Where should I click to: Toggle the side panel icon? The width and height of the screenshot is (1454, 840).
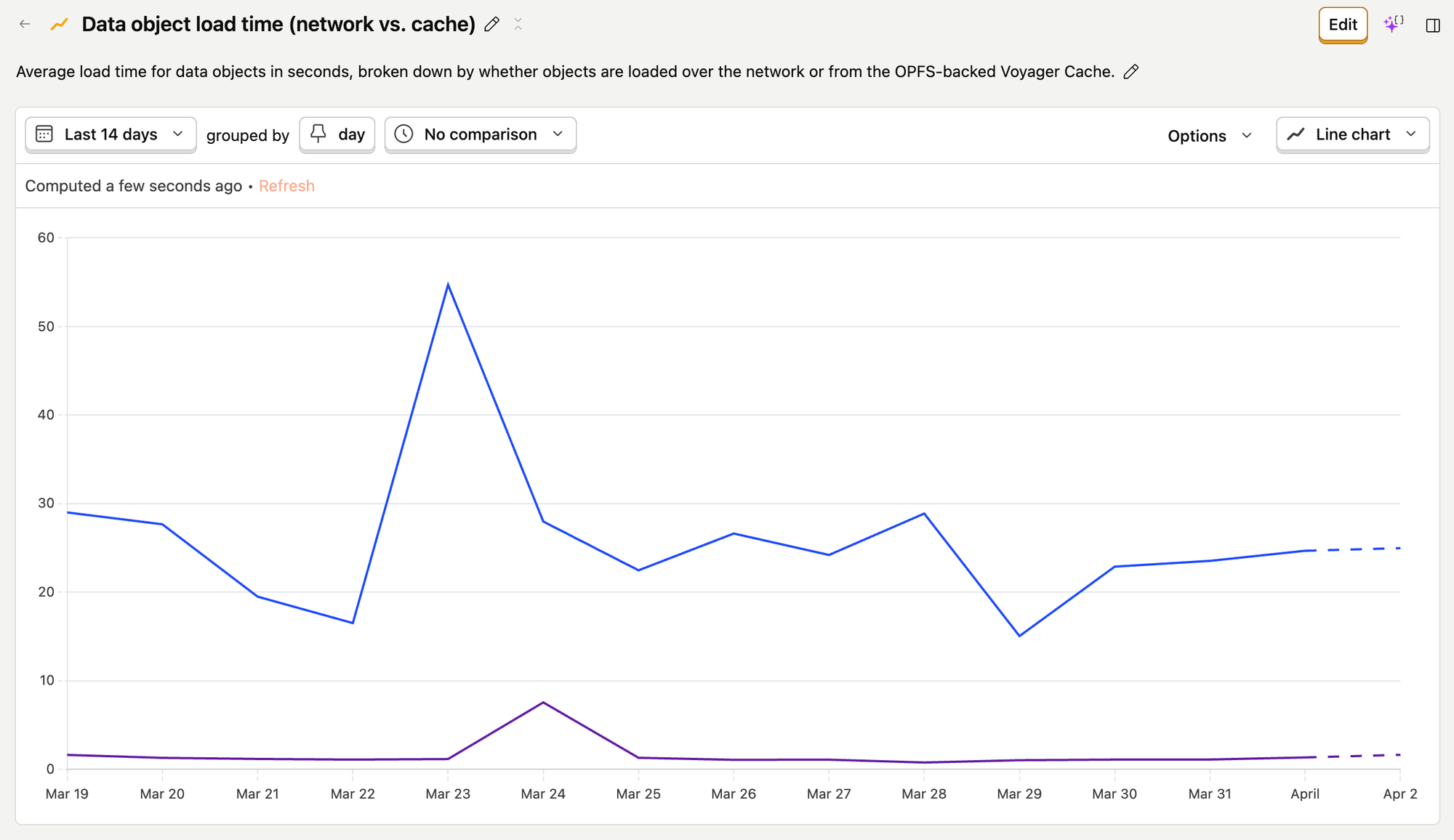(x=1433, y=25)
